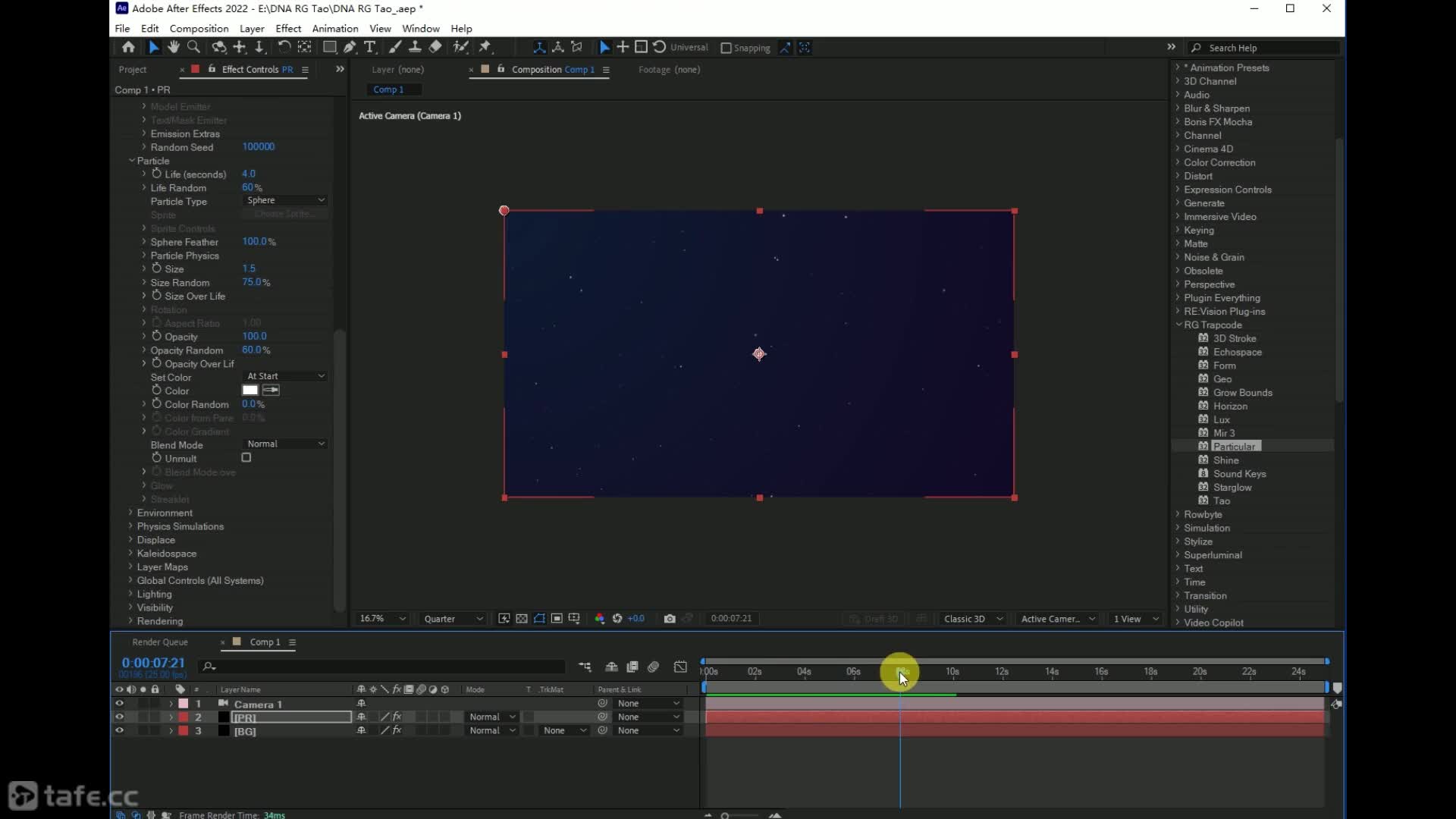Select the Type text tool
This screenshot has height=819, width=1456.
(x=370, y=47)
